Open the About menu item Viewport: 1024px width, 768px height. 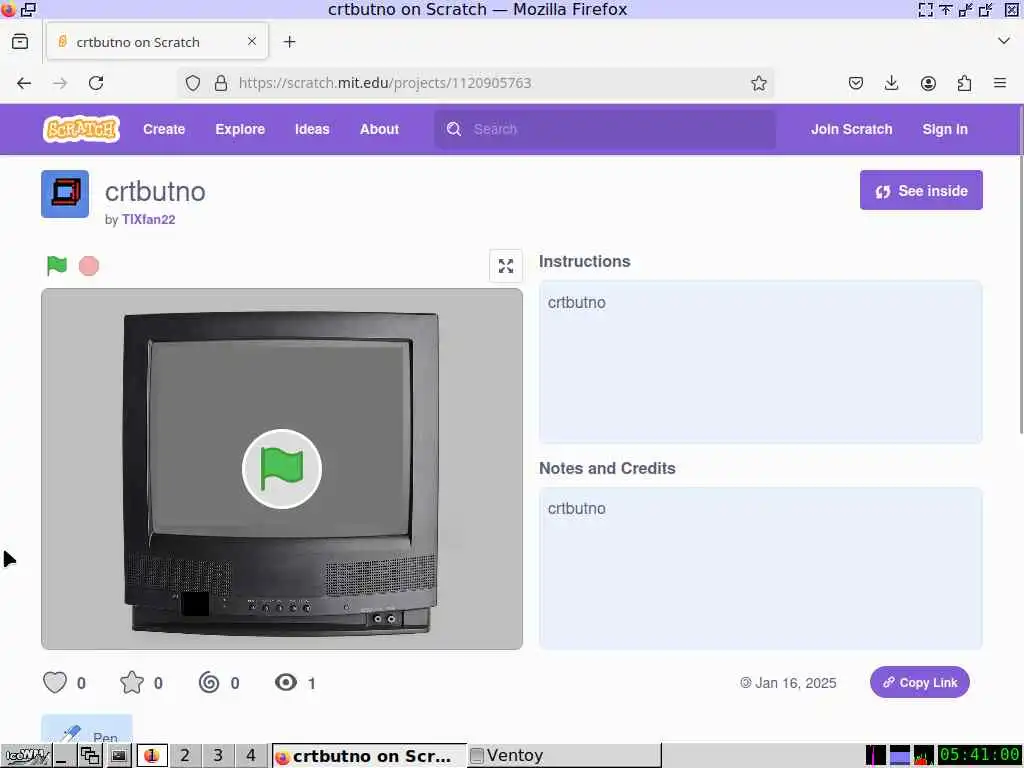tap(379, 129)
